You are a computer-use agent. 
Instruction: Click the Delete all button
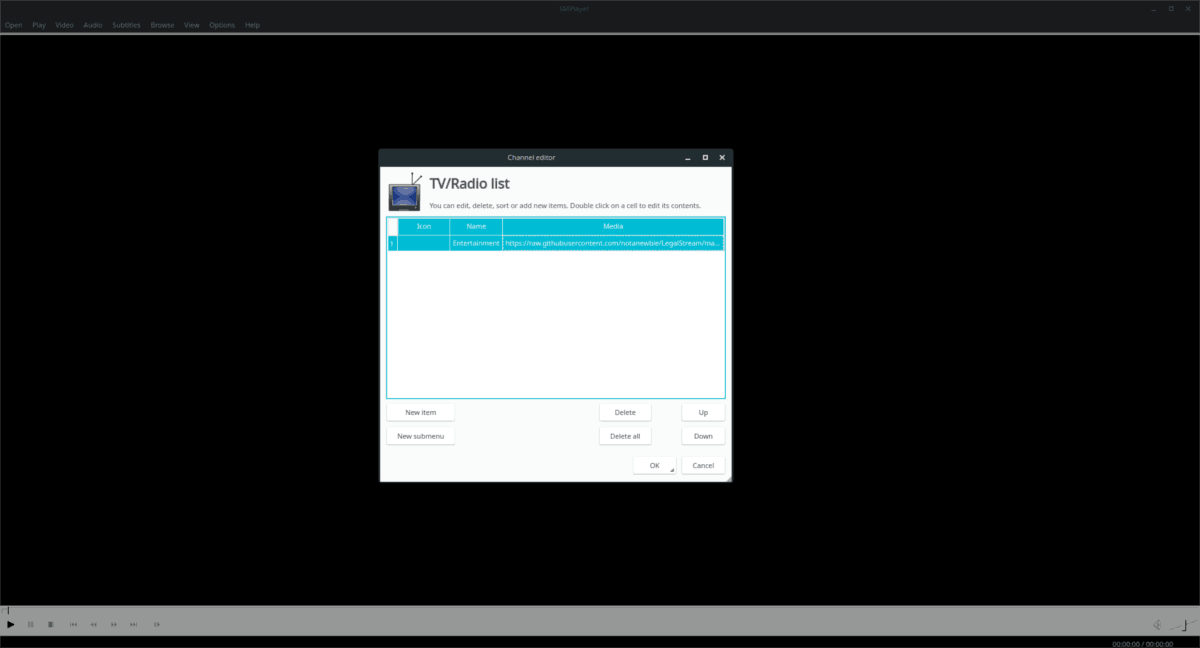click(x=625, y=435)
